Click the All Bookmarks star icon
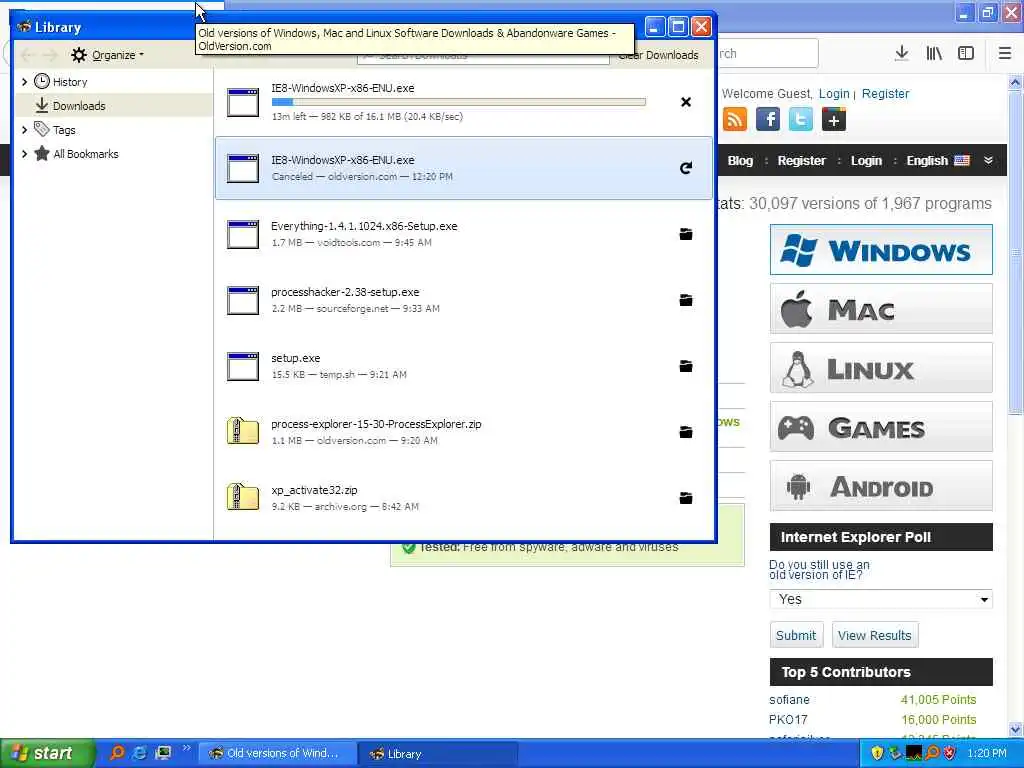1024x768 pixels. pyautogui.click(x=42, y=153)
